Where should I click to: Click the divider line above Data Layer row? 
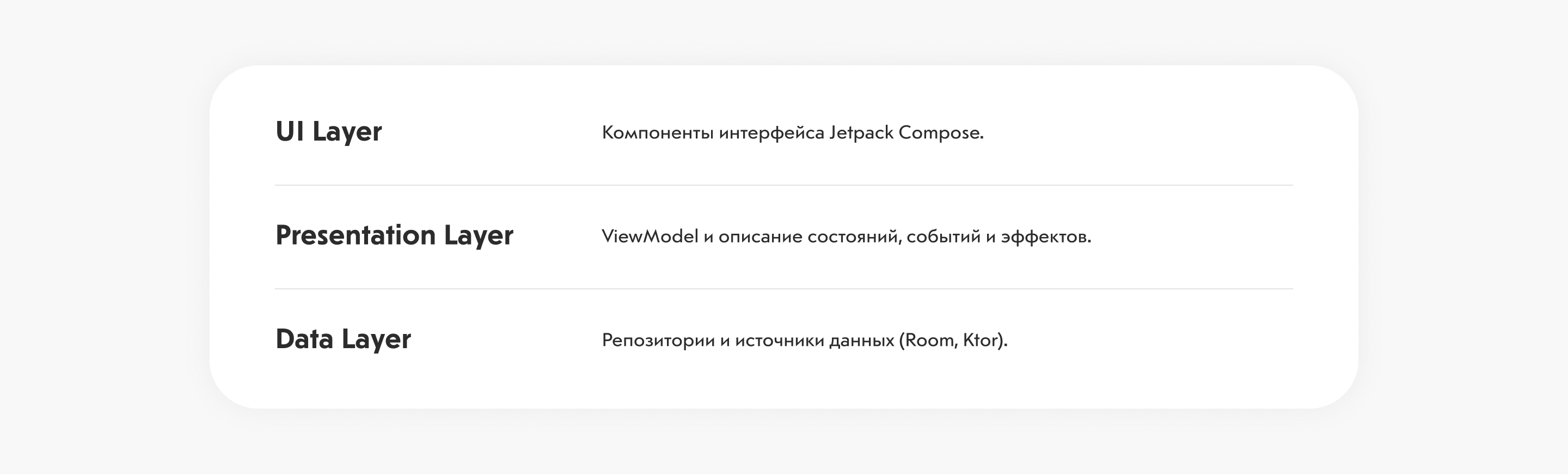coord(784,289)
